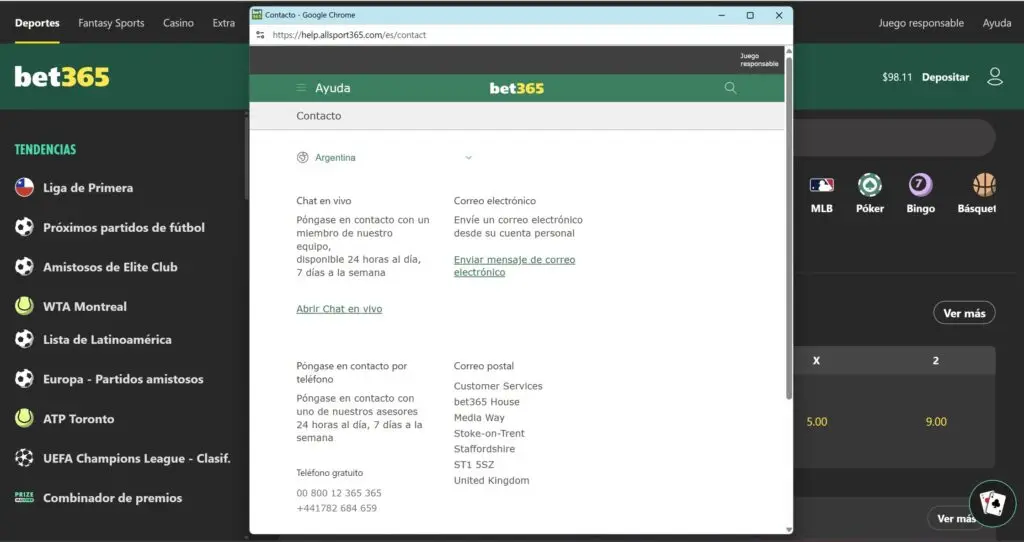Open Combinador de premios
The image size is (1024, 542).
pos(112,498)
